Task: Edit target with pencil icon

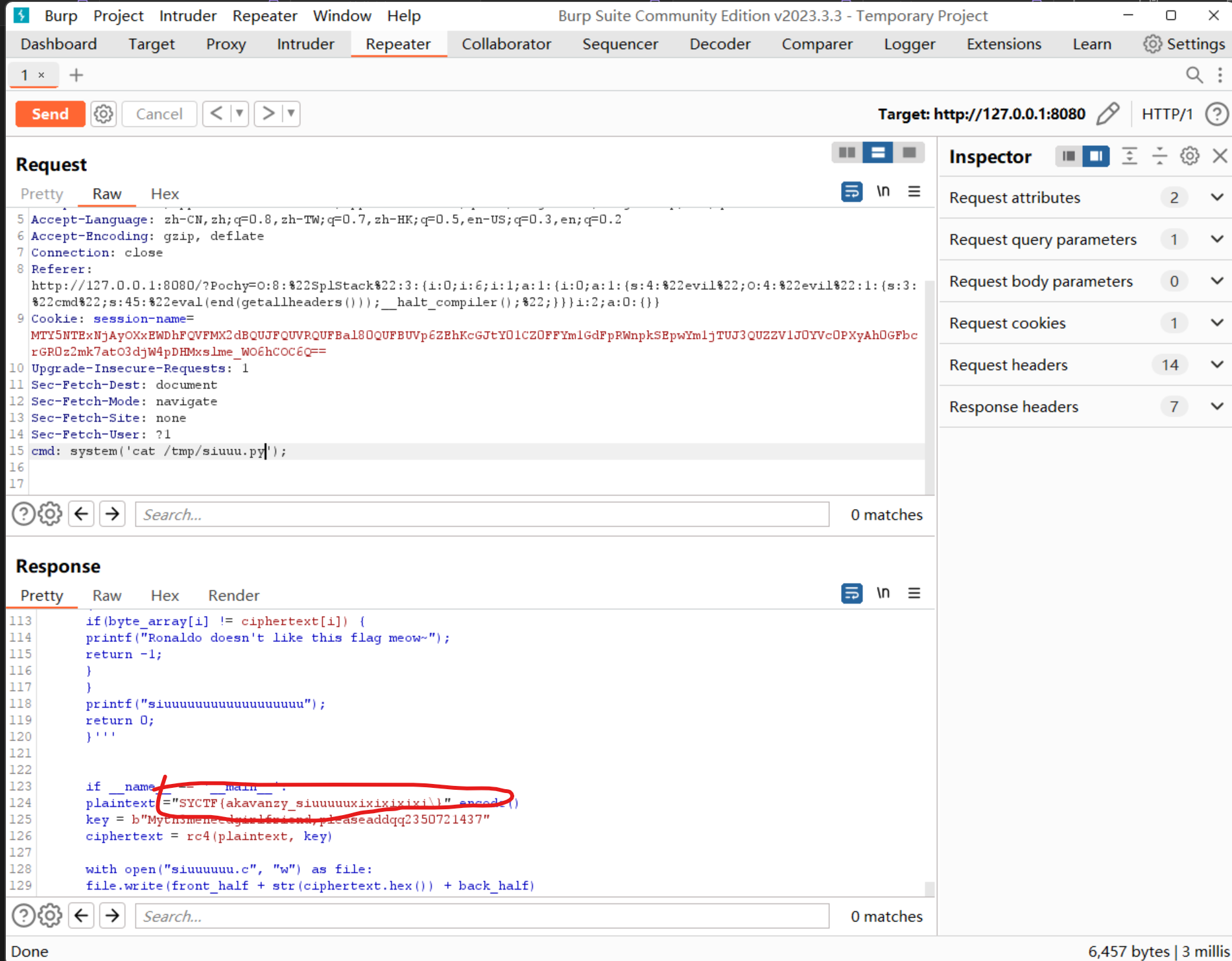Action: 1108,114
